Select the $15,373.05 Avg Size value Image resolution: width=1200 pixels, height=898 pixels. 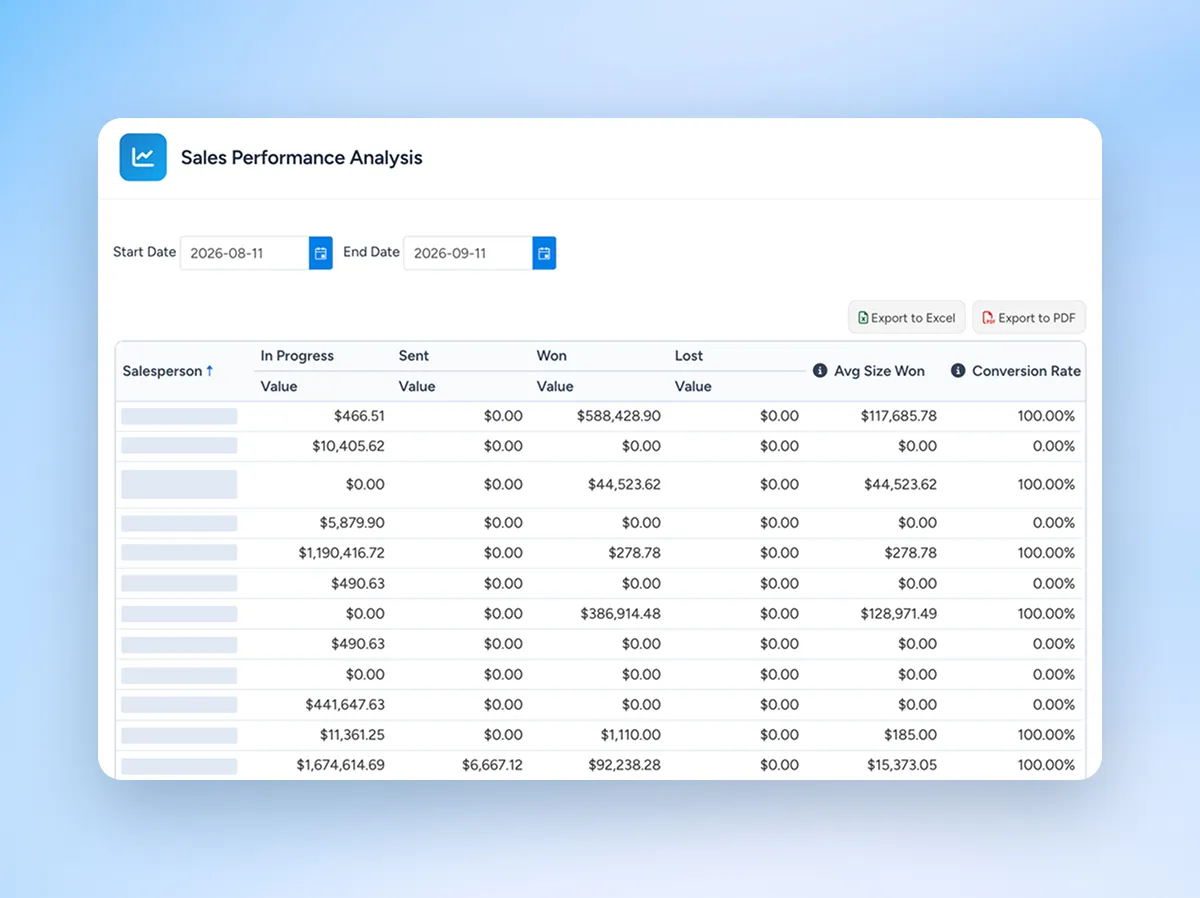903,765
